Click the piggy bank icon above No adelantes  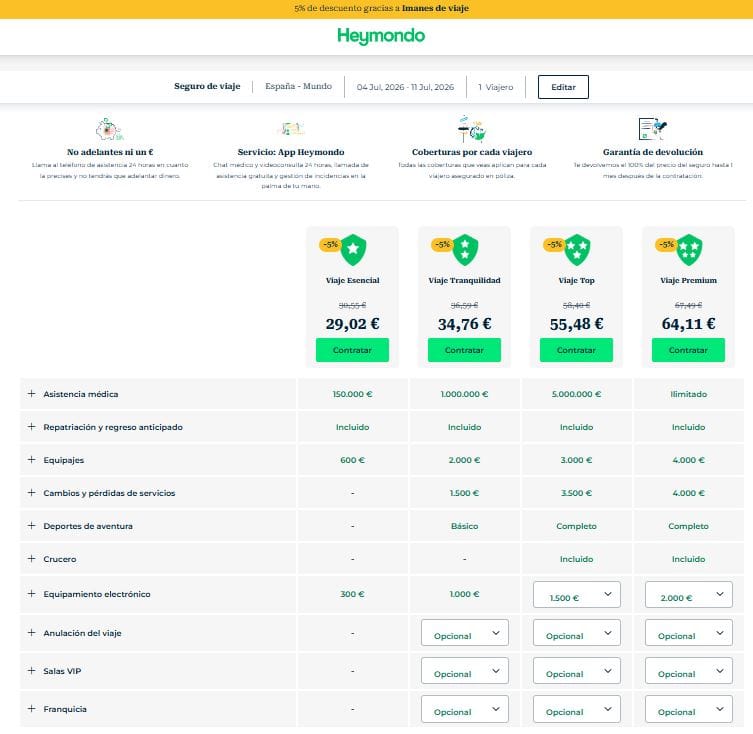109,130
